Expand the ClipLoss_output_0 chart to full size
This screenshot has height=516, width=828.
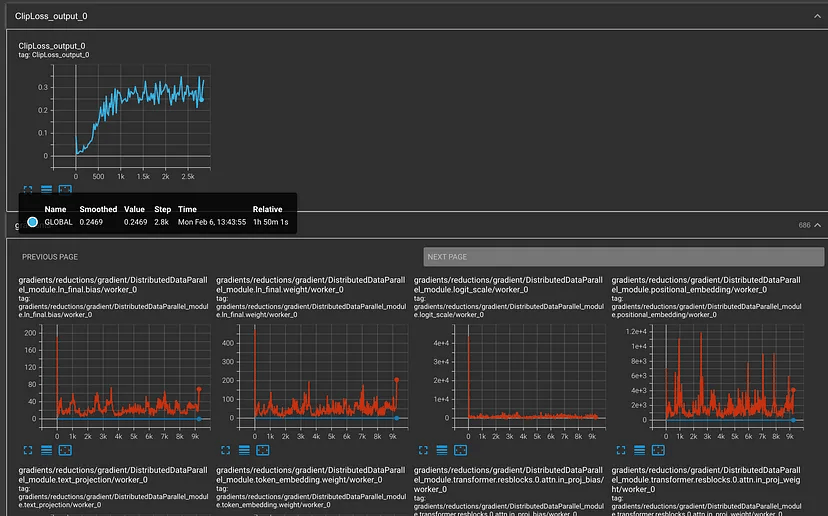click(28, 189)
